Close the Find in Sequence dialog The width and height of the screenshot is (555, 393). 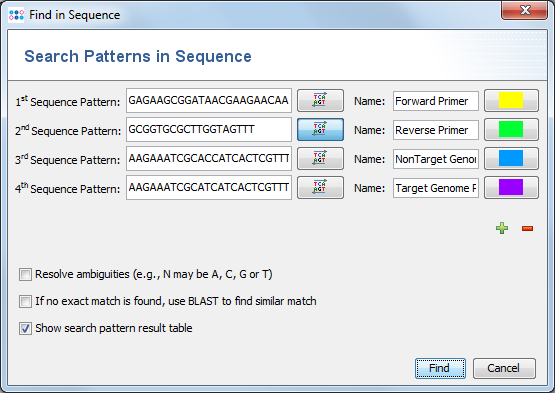(525, 11)
